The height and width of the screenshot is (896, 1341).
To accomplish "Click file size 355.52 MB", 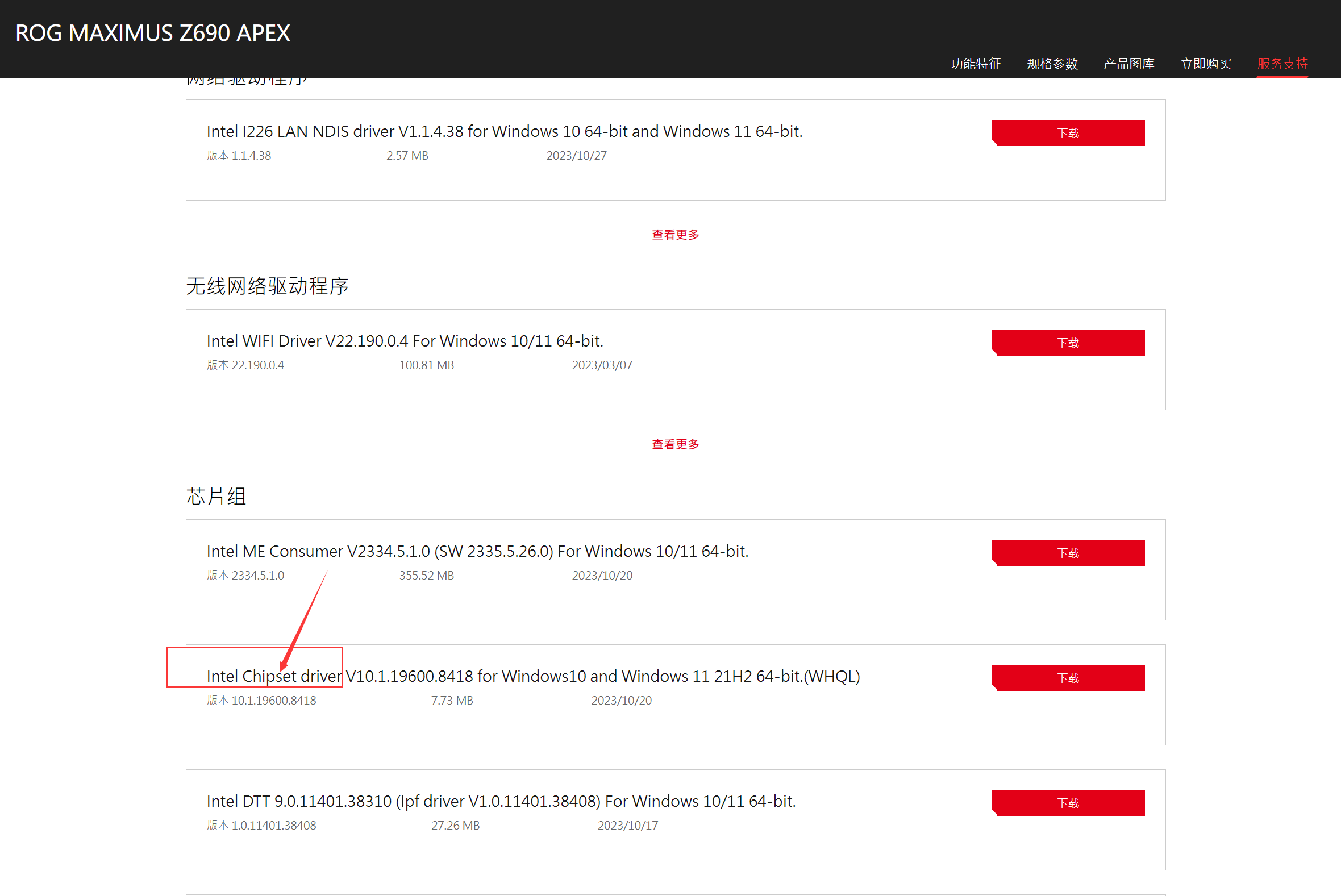I will 427,576.
